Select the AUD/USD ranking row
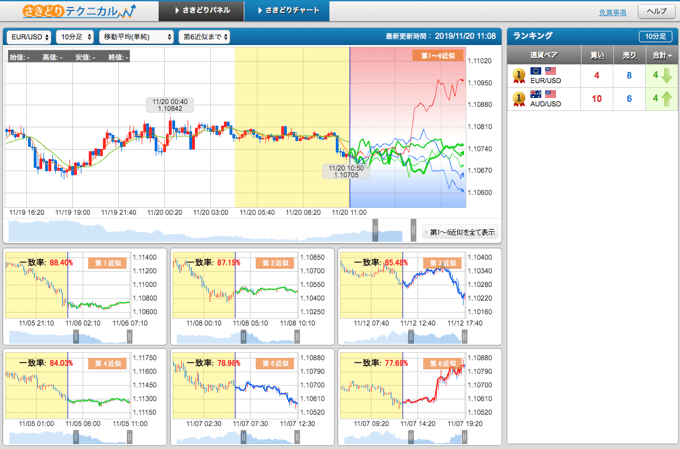 coord(592,99)
